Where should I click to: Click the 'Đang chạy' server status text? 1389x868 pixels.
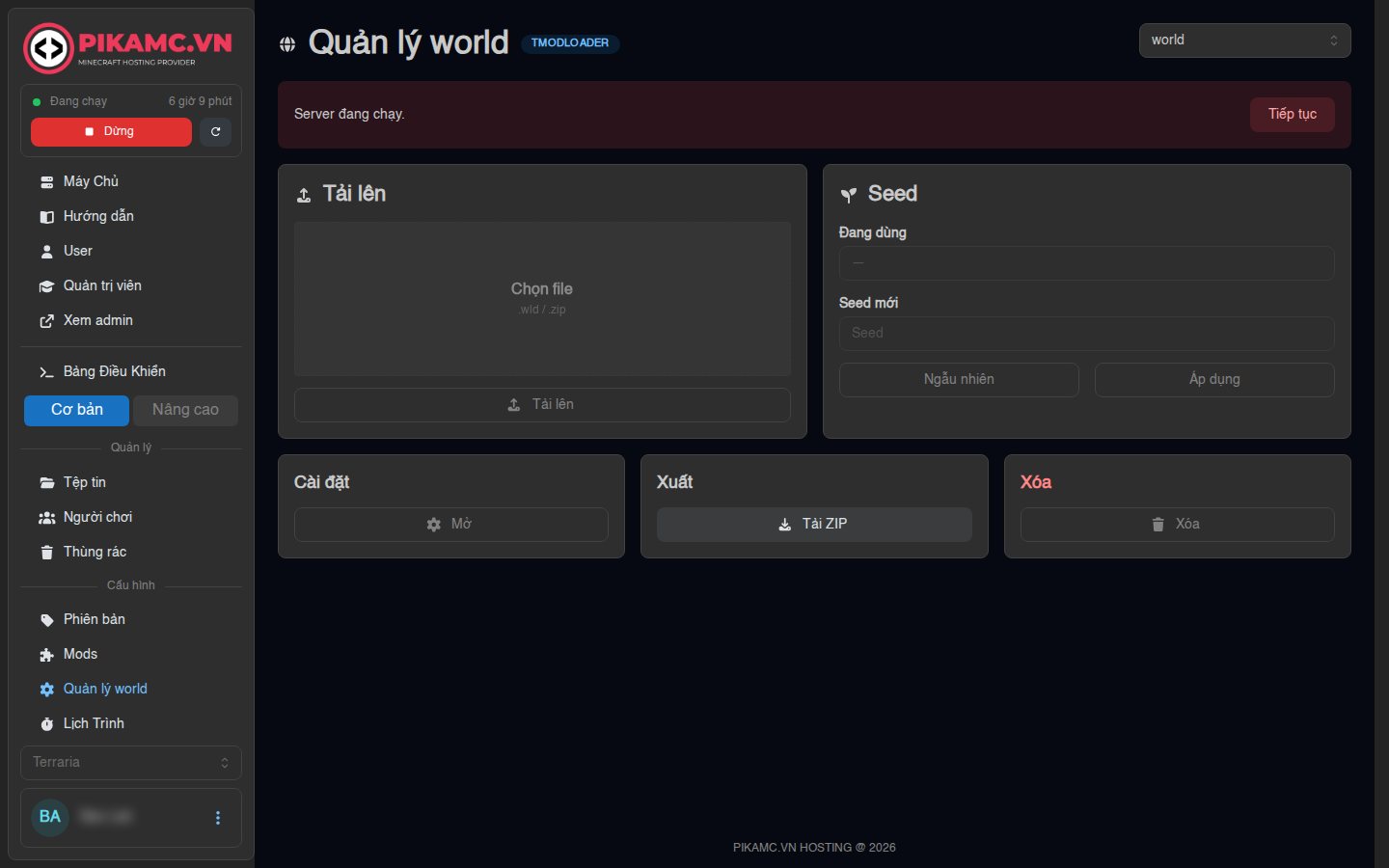(78, 101)
